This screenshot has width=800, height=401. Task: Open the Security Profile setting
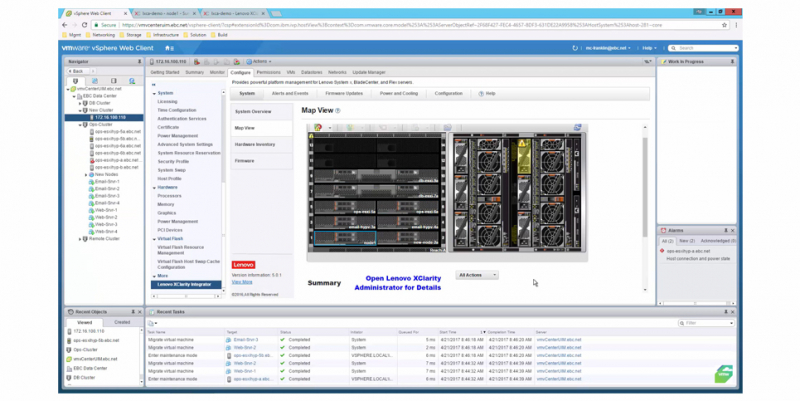173,162
